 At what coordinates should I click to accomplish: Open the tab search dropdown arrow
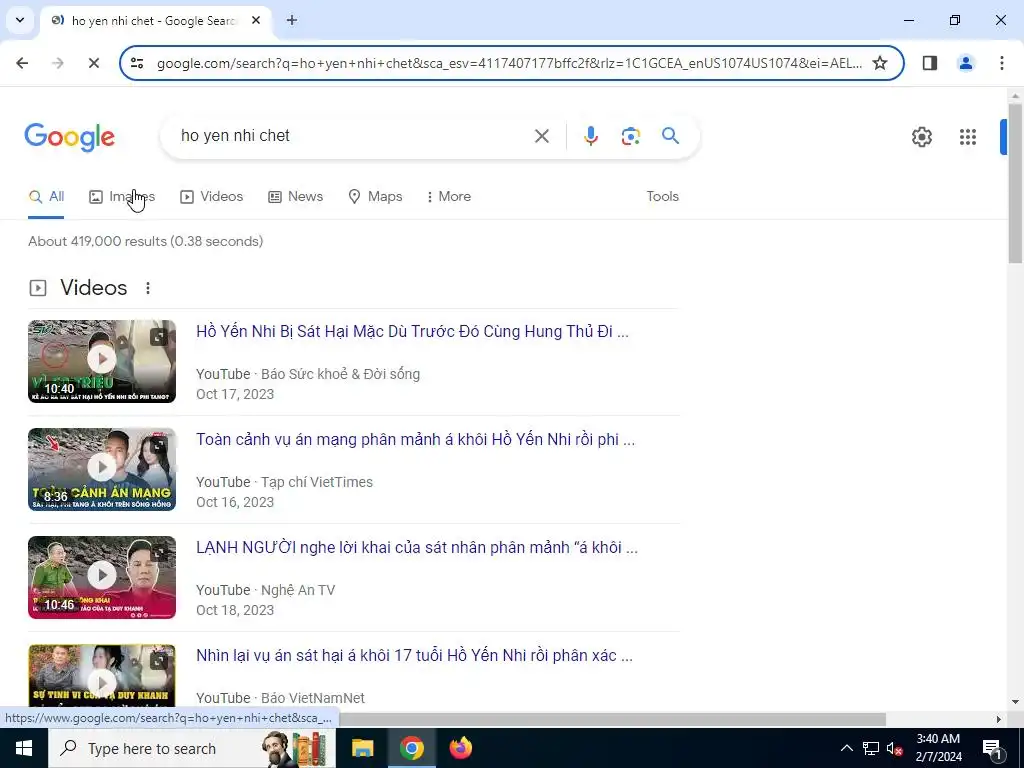(x=20, y=20)
